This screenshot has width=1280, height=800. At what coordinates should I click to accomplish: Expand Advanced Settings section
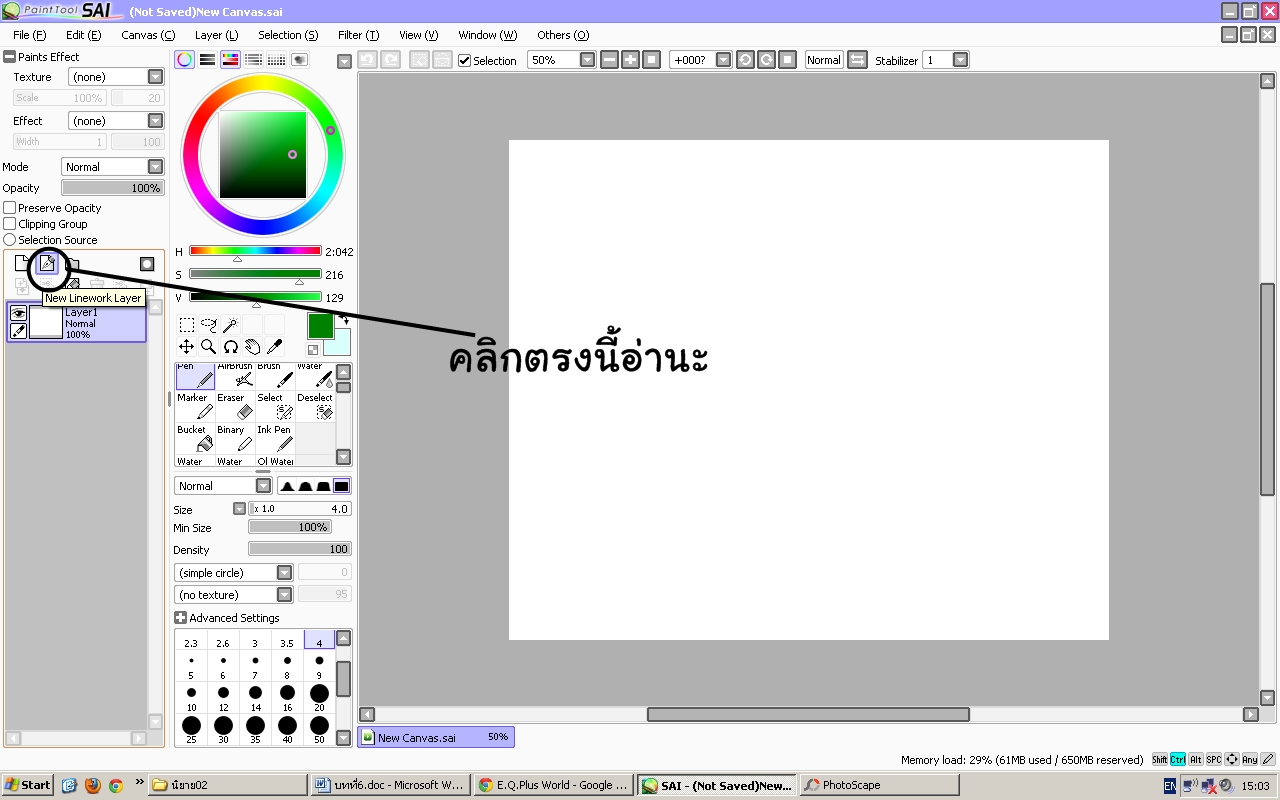[x=180, y=618]
